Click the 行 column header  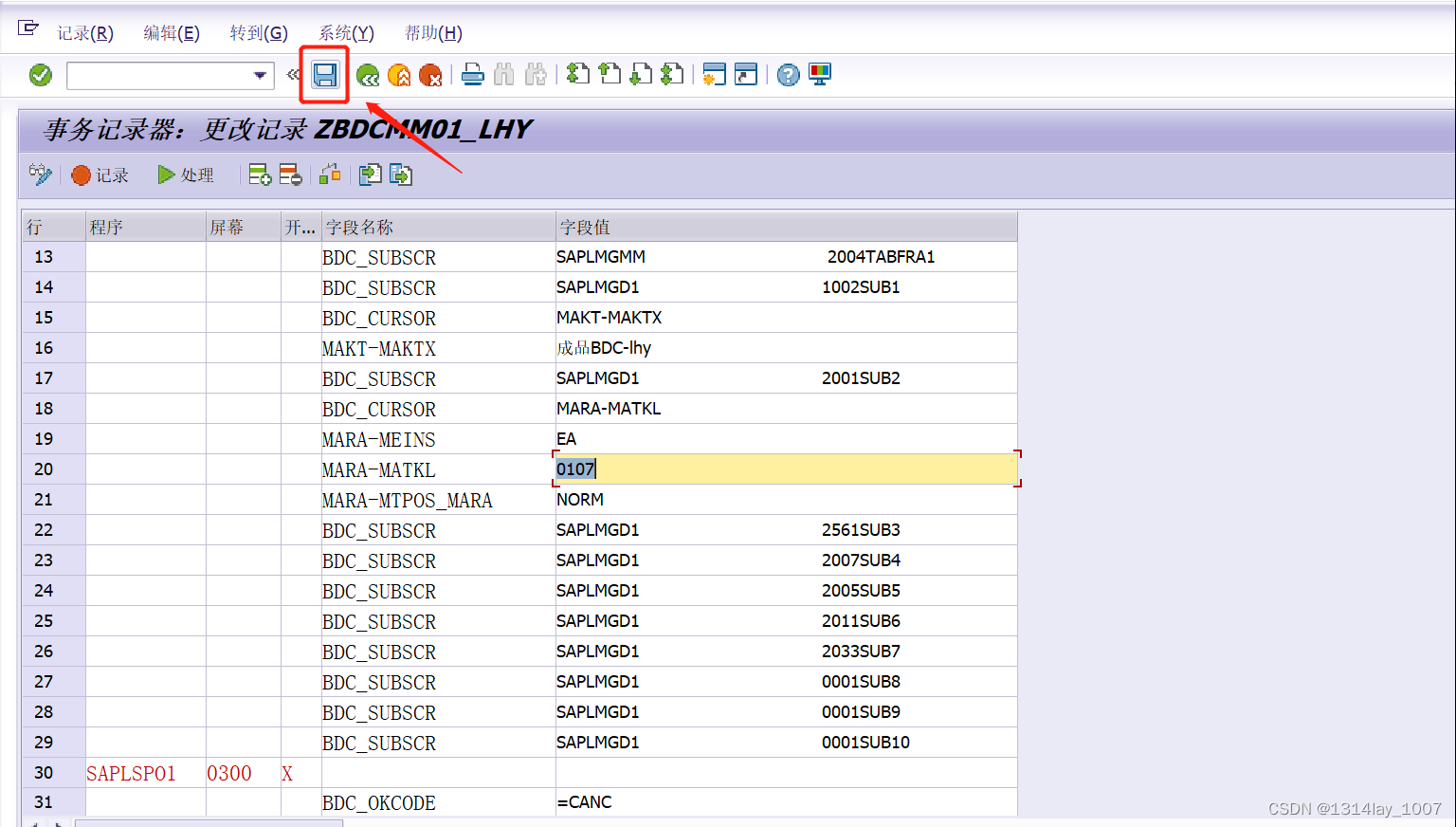point(54,227)
